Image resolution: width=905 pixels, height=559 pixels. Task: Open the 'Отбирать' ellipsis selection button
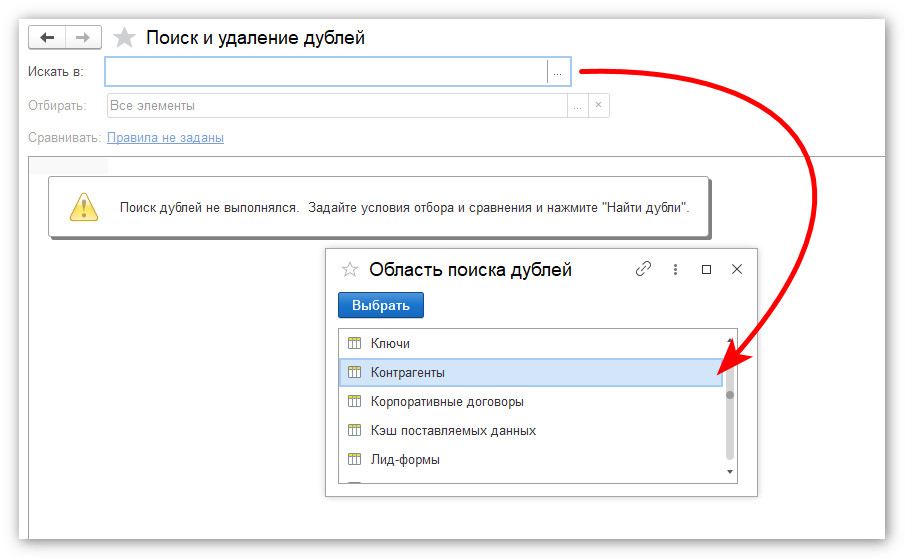tap(578, 106)
